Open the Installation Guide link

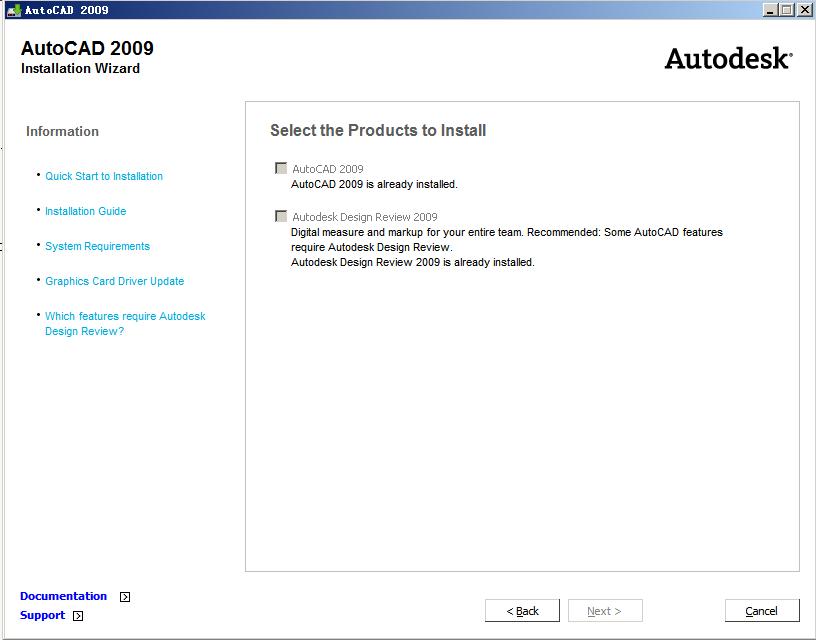click(x=85, y=211)
